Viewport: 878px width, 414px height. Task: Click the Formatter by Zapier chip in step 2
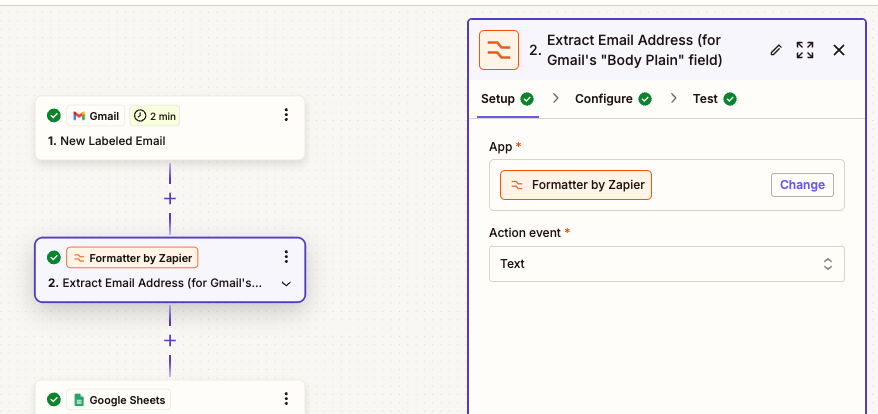tap(132, 258)
